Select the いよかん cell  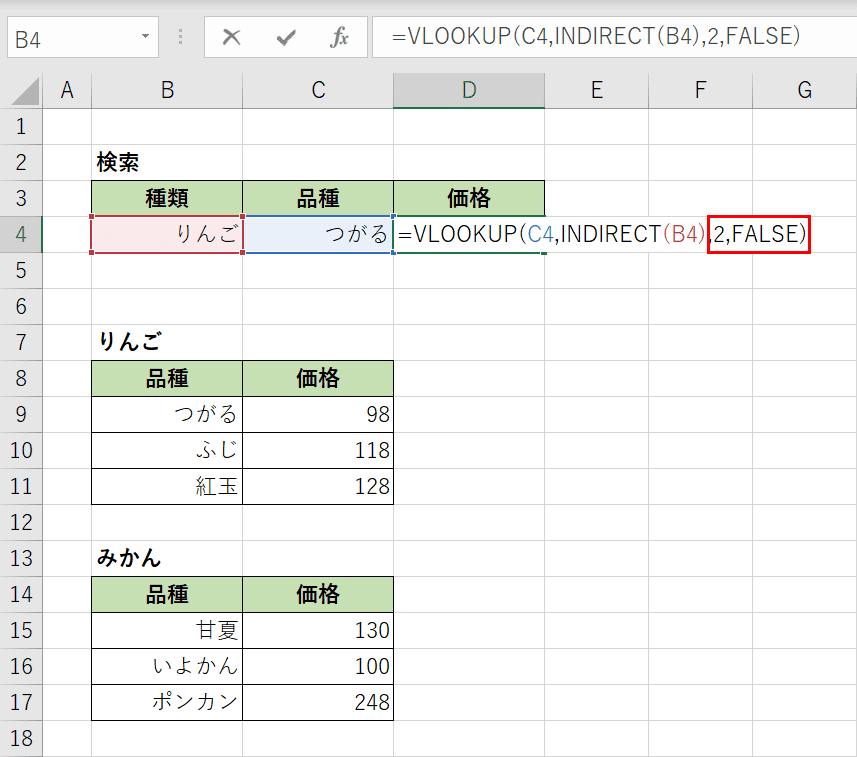point(167,666)
